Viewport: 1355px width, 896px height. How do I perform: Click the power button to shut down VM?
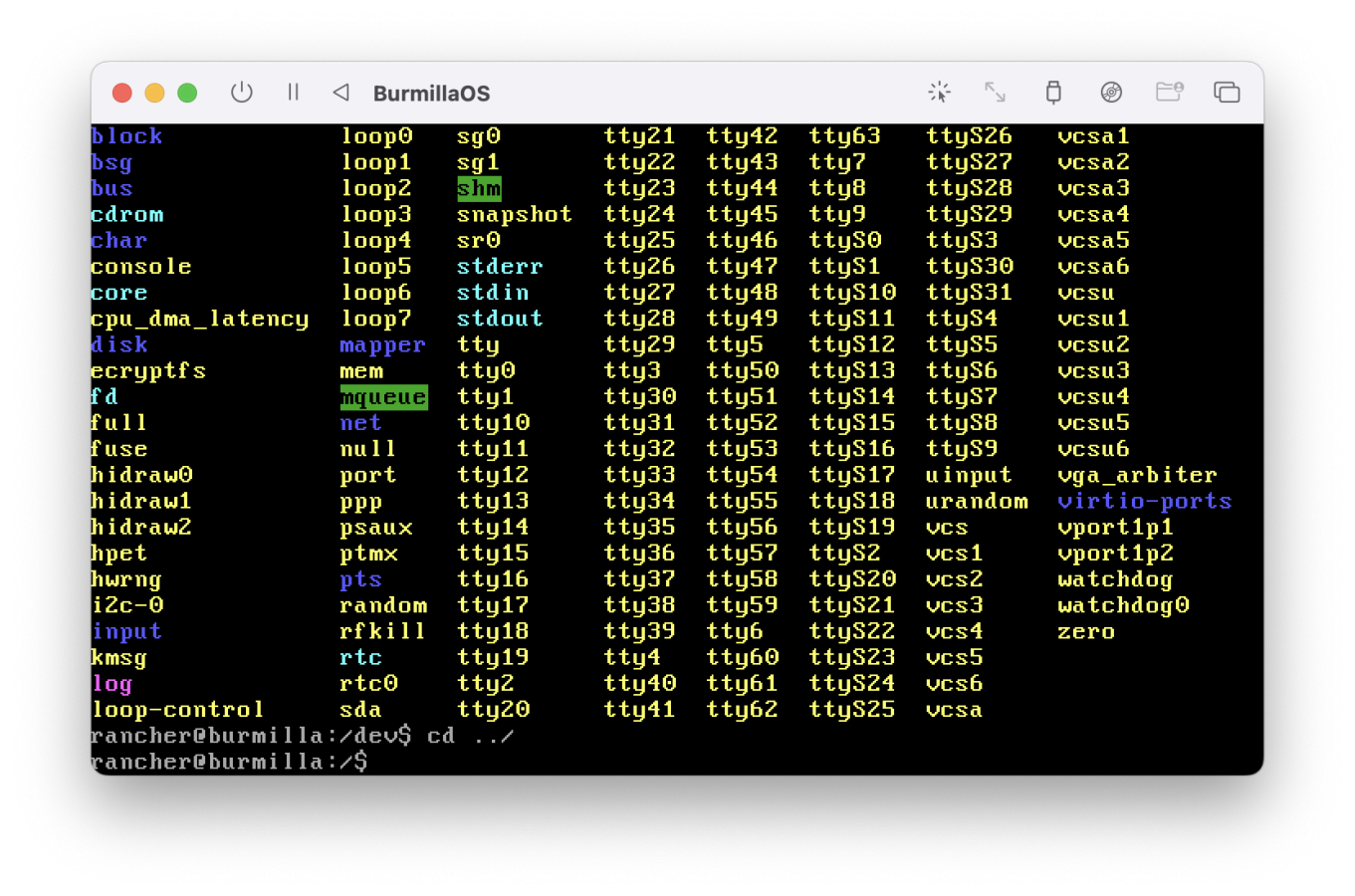[241, 93]
